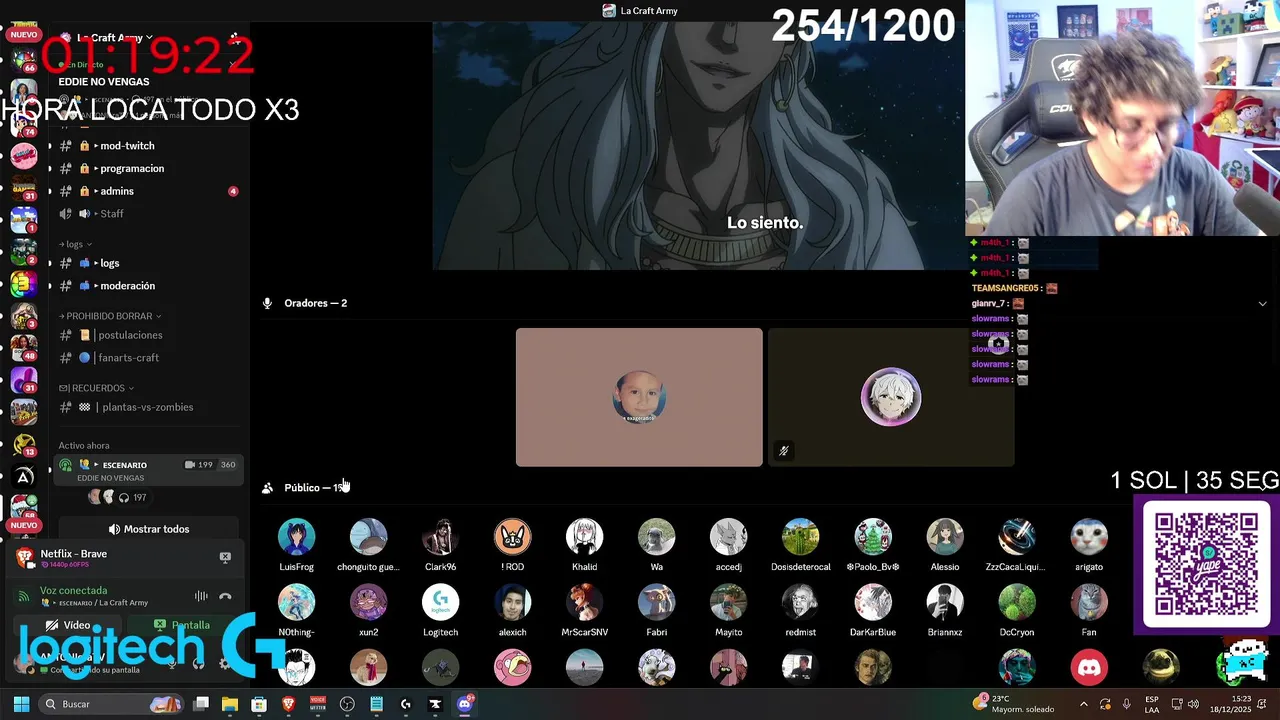Open user settings gear icon
This screenshot has width=1280, height=720.
[x=224, y=663]
